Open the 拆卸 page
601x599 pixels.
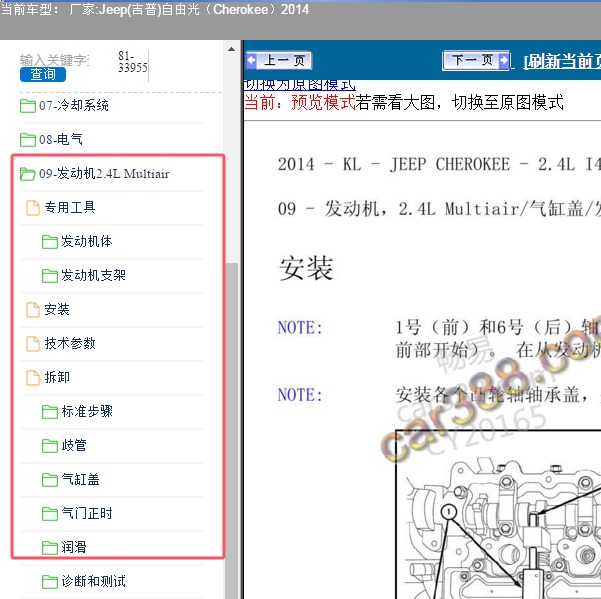pos(57,377)
